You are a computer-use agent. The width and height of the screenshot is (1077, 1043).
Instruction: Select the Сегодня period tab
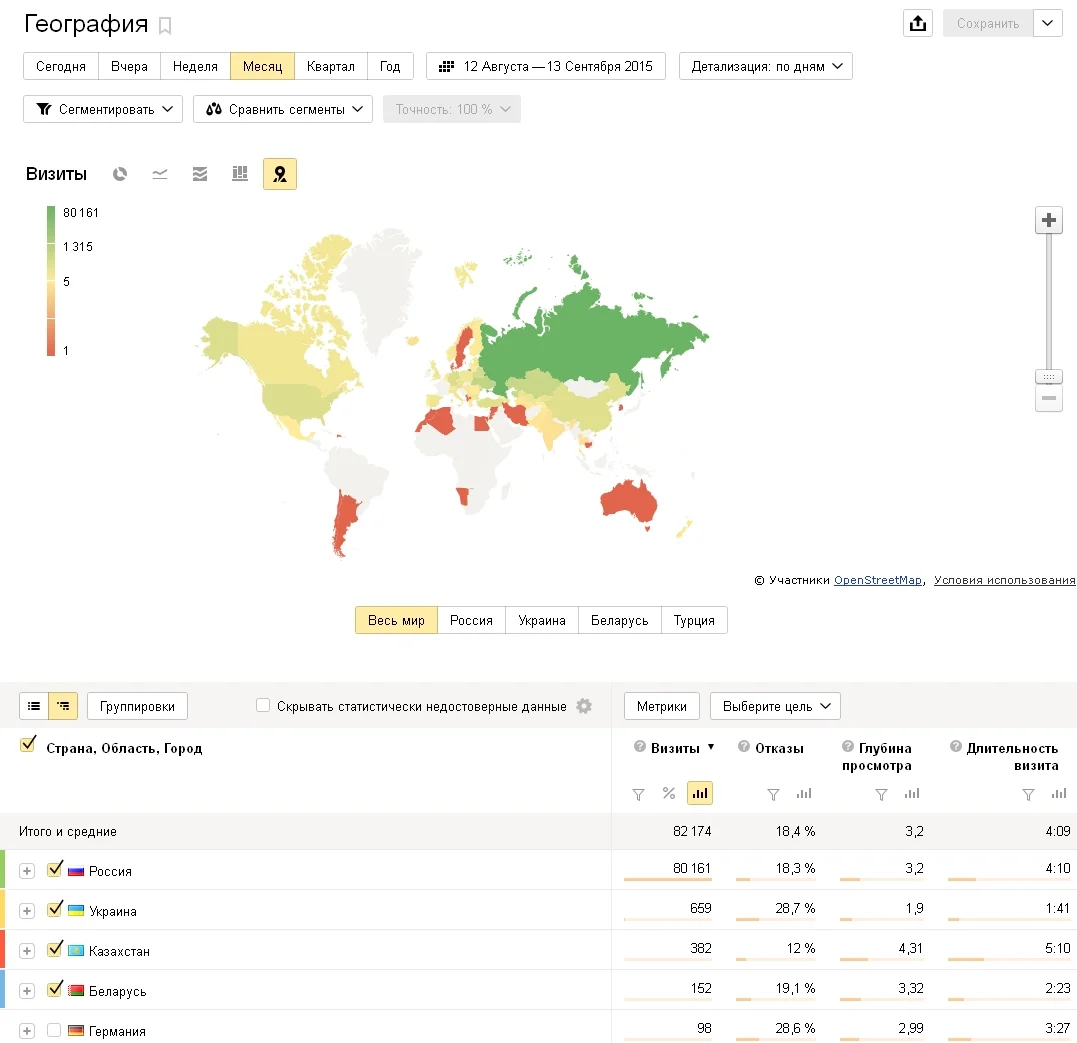coord(60,67)
